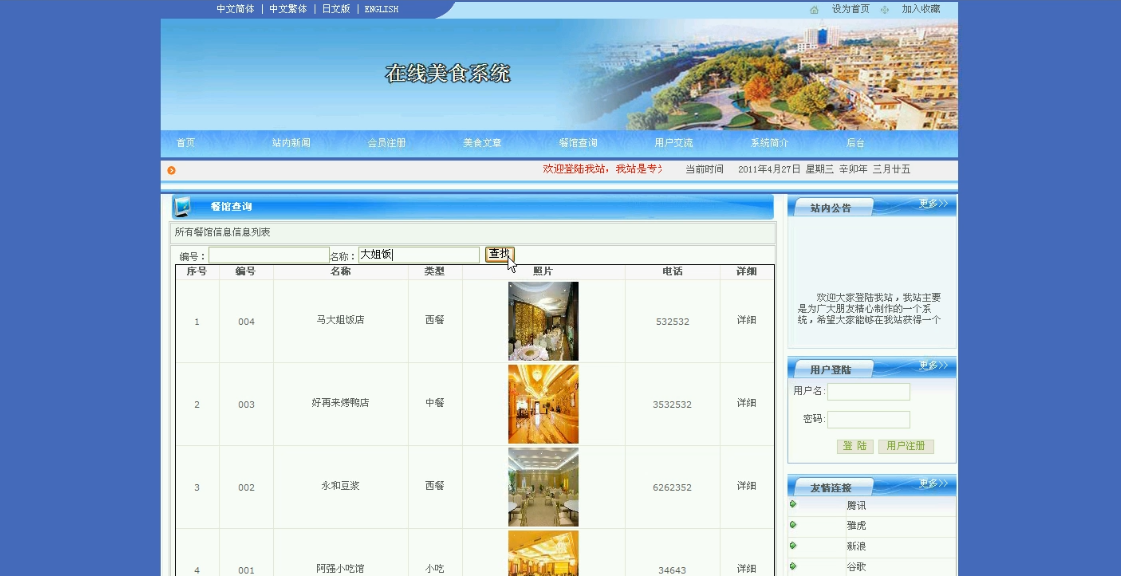
Task: Click the restaurant name 好再来烤鸭店
Action: click(340, 403)
